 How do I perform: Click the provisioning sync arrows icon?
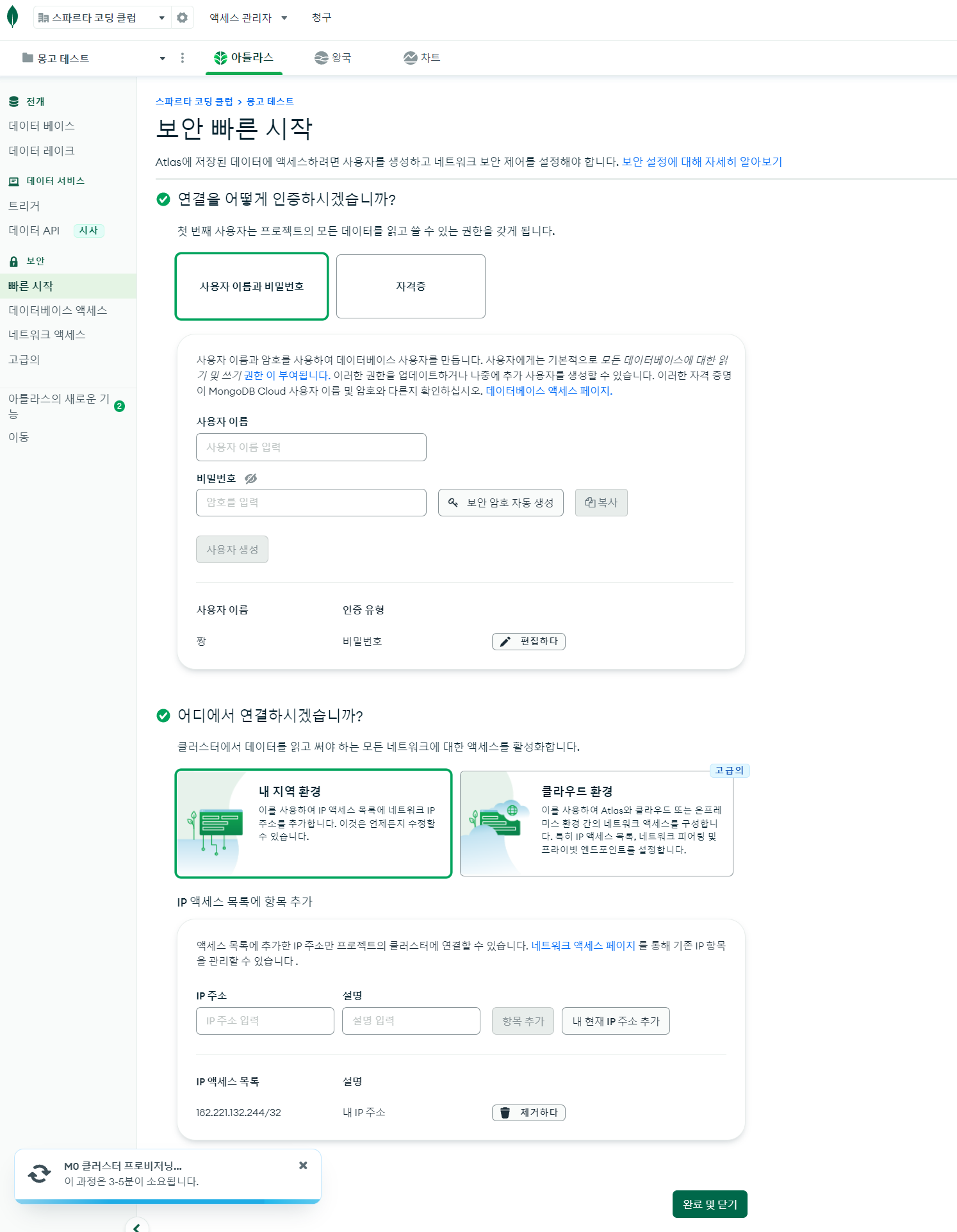(x=39, y=1174)
